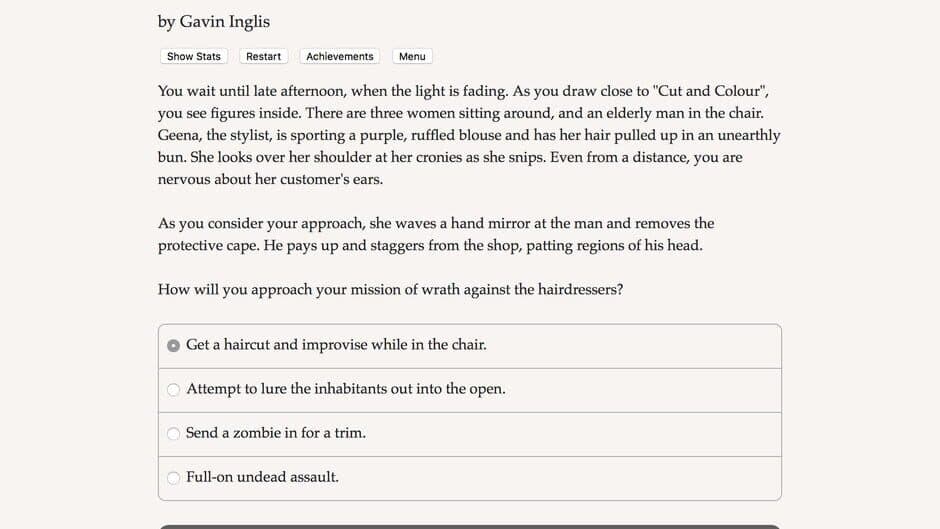Select the Full-on undead assault radio button
The height and width of the screenshot is (529, 940).
[174, 478]
